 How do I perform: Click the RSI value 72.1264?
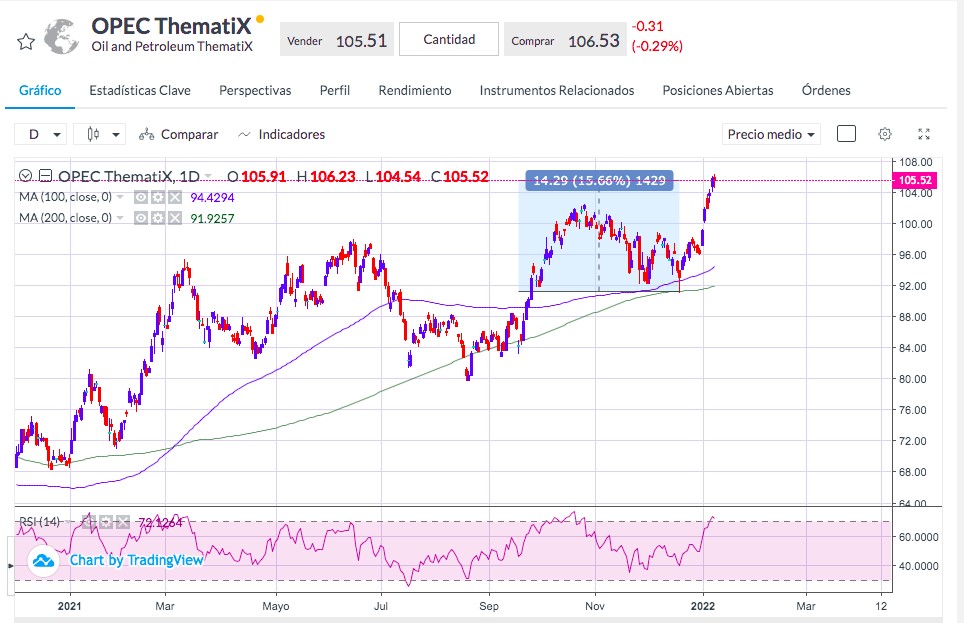pyautogui.click(x=160, y=523)
